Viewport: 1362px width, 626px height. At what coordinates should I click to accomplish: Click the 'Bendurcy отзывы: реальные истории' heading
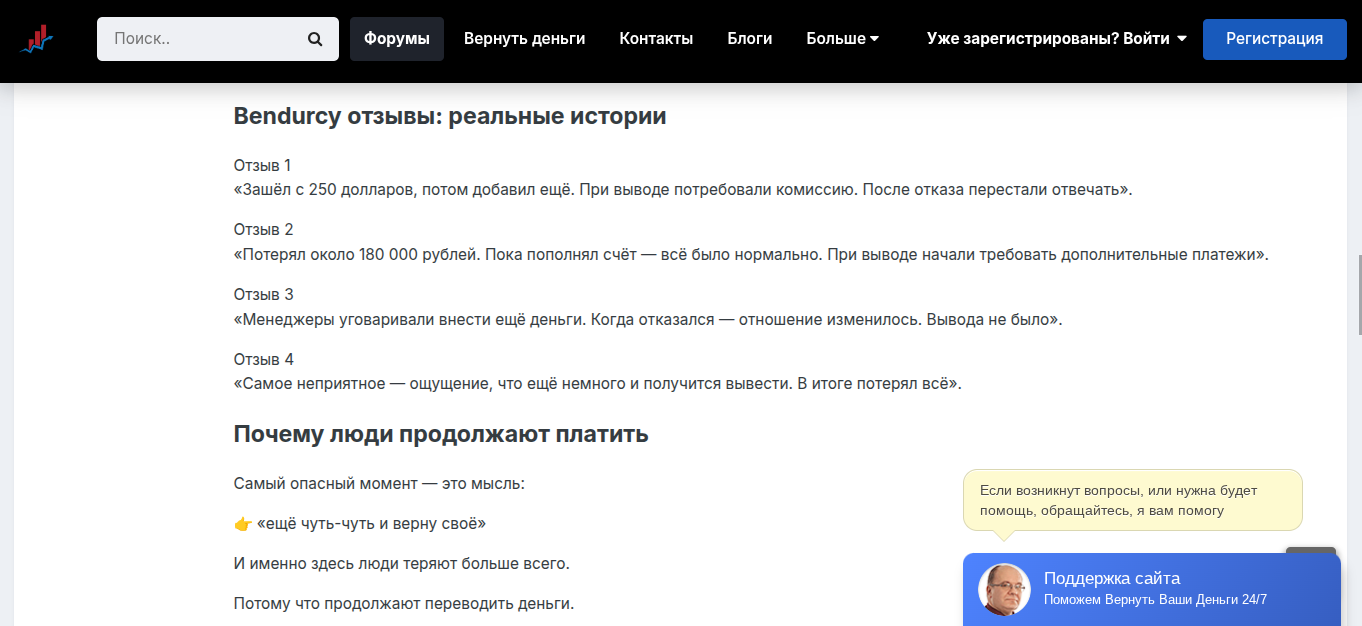[x=450, y=116]
